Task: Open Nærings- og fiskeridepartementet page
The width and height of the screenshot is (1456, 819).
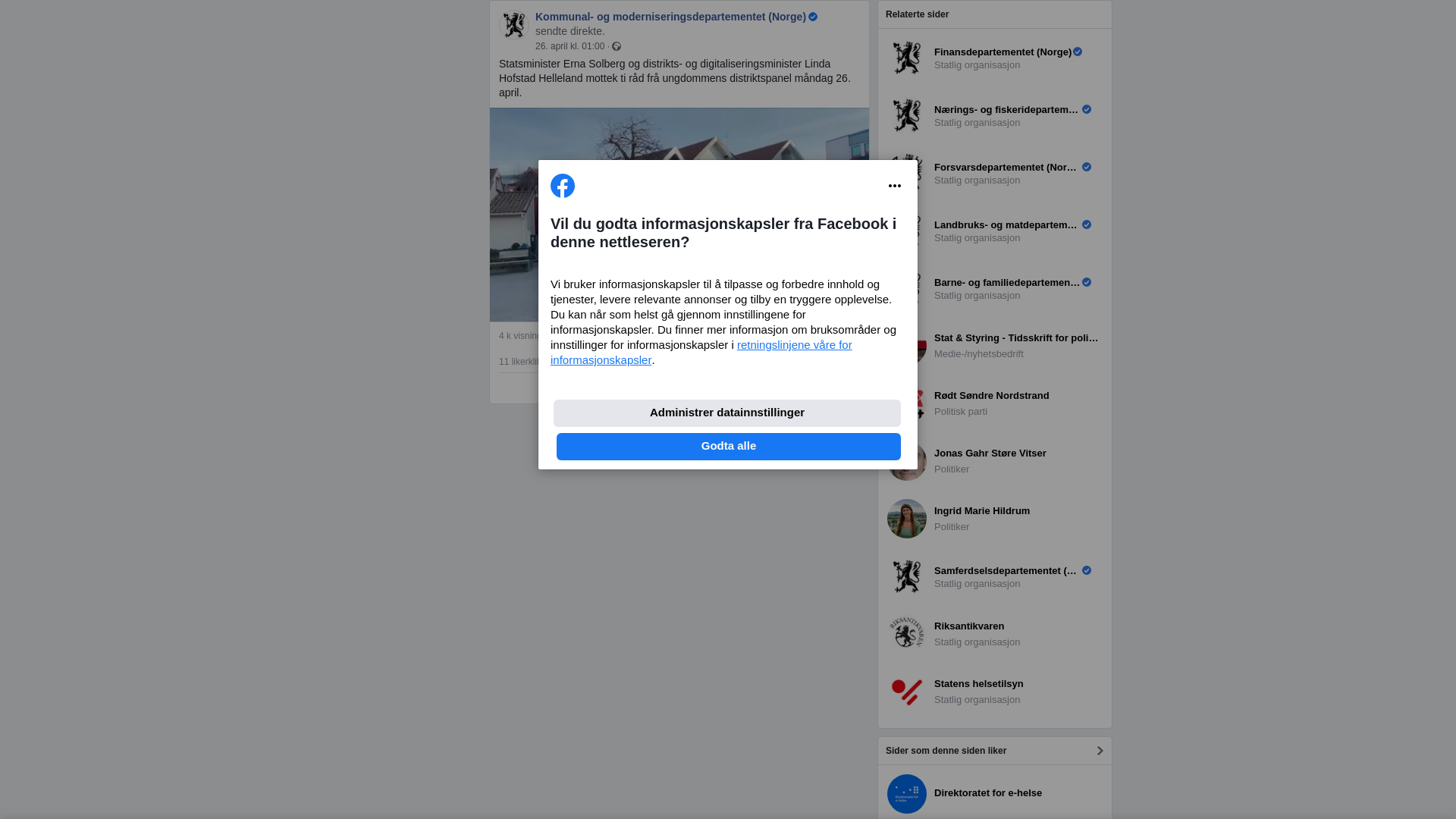Action: [x=1006, y=110]
